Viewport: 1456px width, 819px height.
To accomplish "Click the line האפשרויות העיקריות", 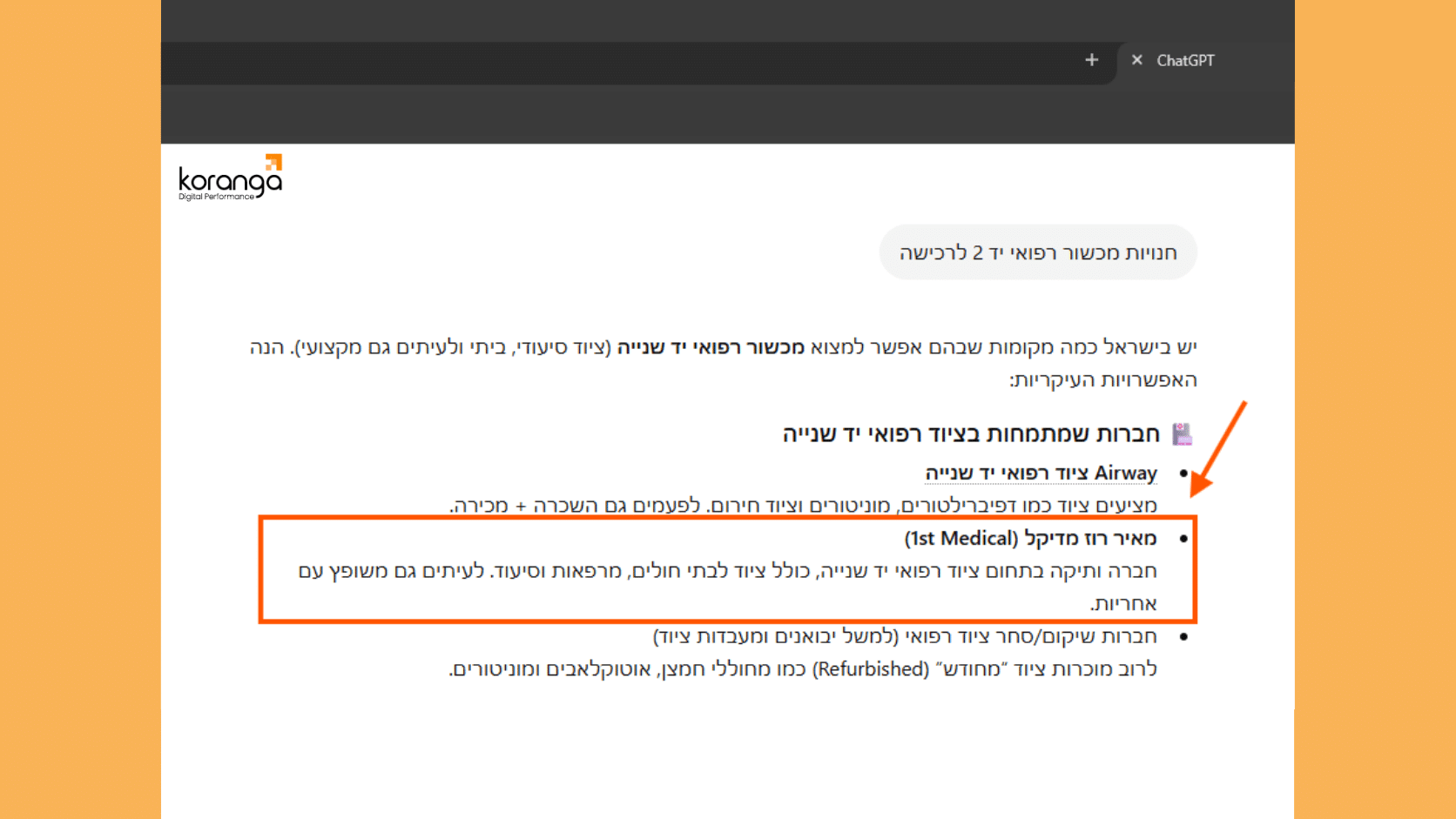I will click(1102, 380).
